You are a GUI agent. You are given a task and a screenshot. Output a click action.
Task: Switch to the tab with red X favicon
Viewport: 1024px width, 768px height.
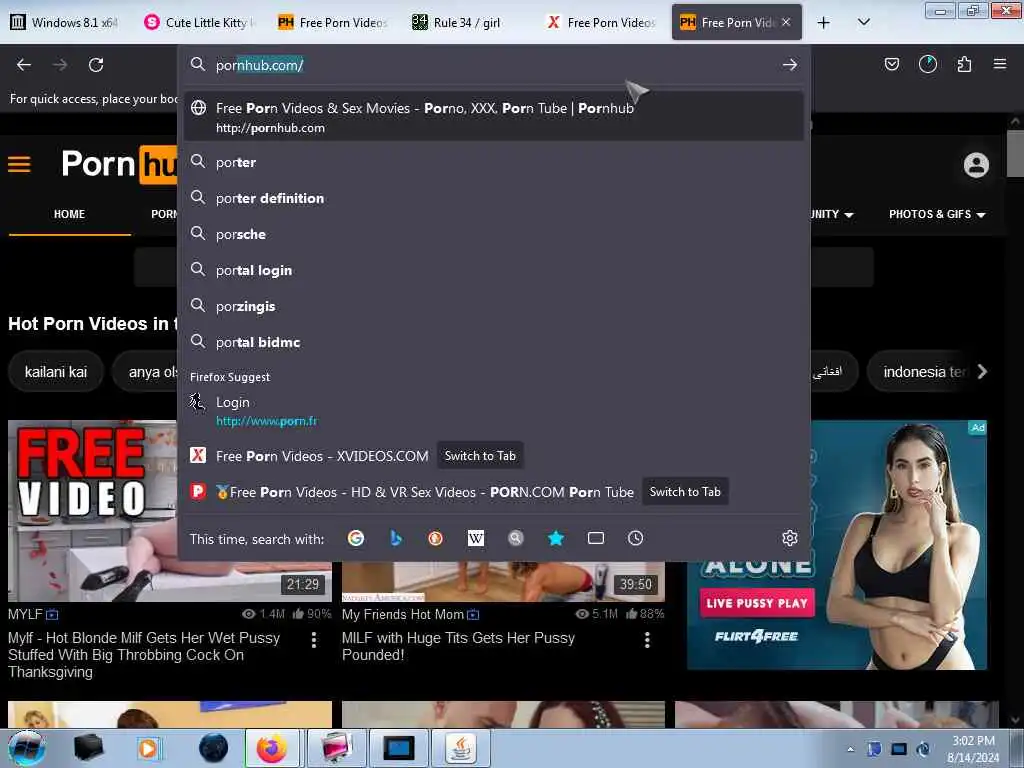(x=601, y=23)
